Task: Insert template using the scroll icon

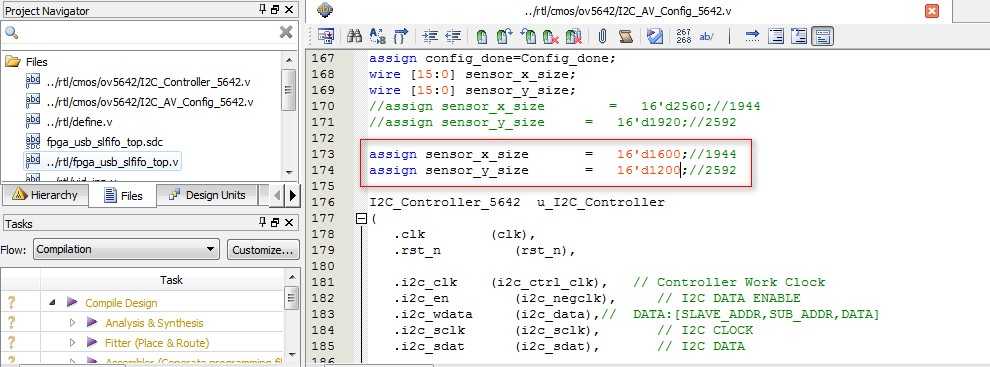Action: pyautogui.click(x=625, y=36)
